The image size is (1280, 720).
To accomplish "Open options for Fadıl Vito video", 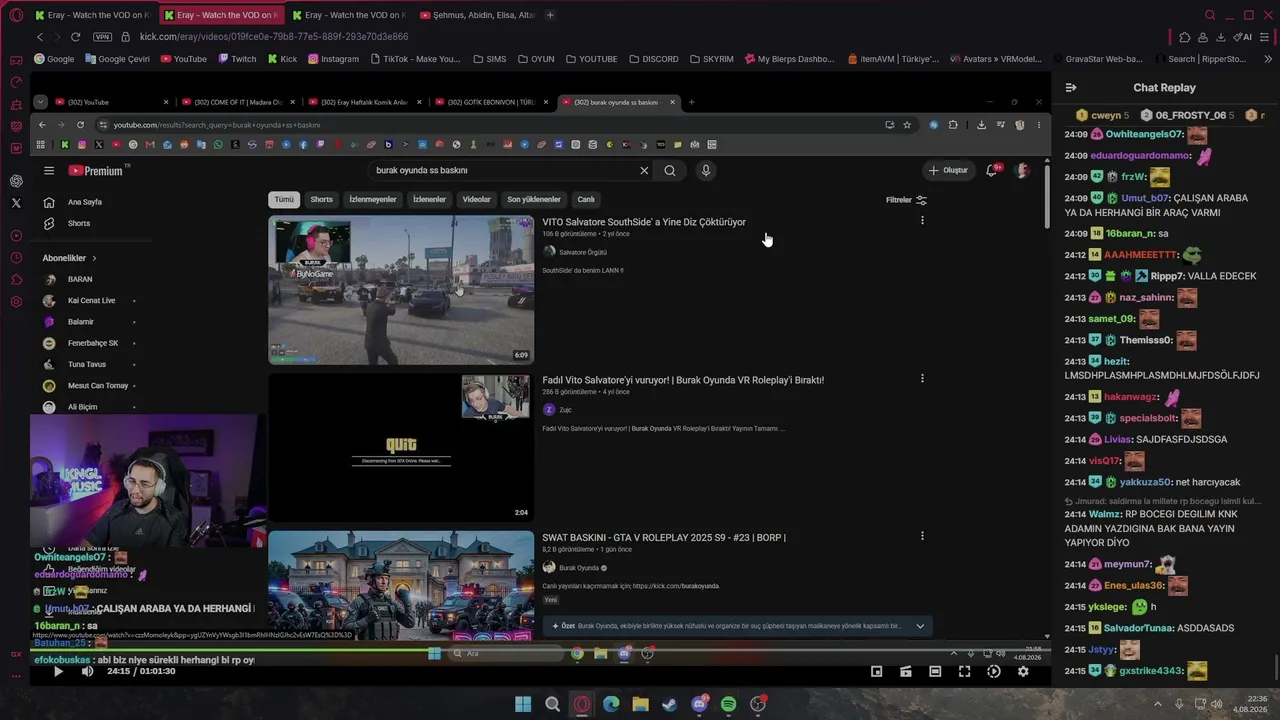I will point(922,379).
